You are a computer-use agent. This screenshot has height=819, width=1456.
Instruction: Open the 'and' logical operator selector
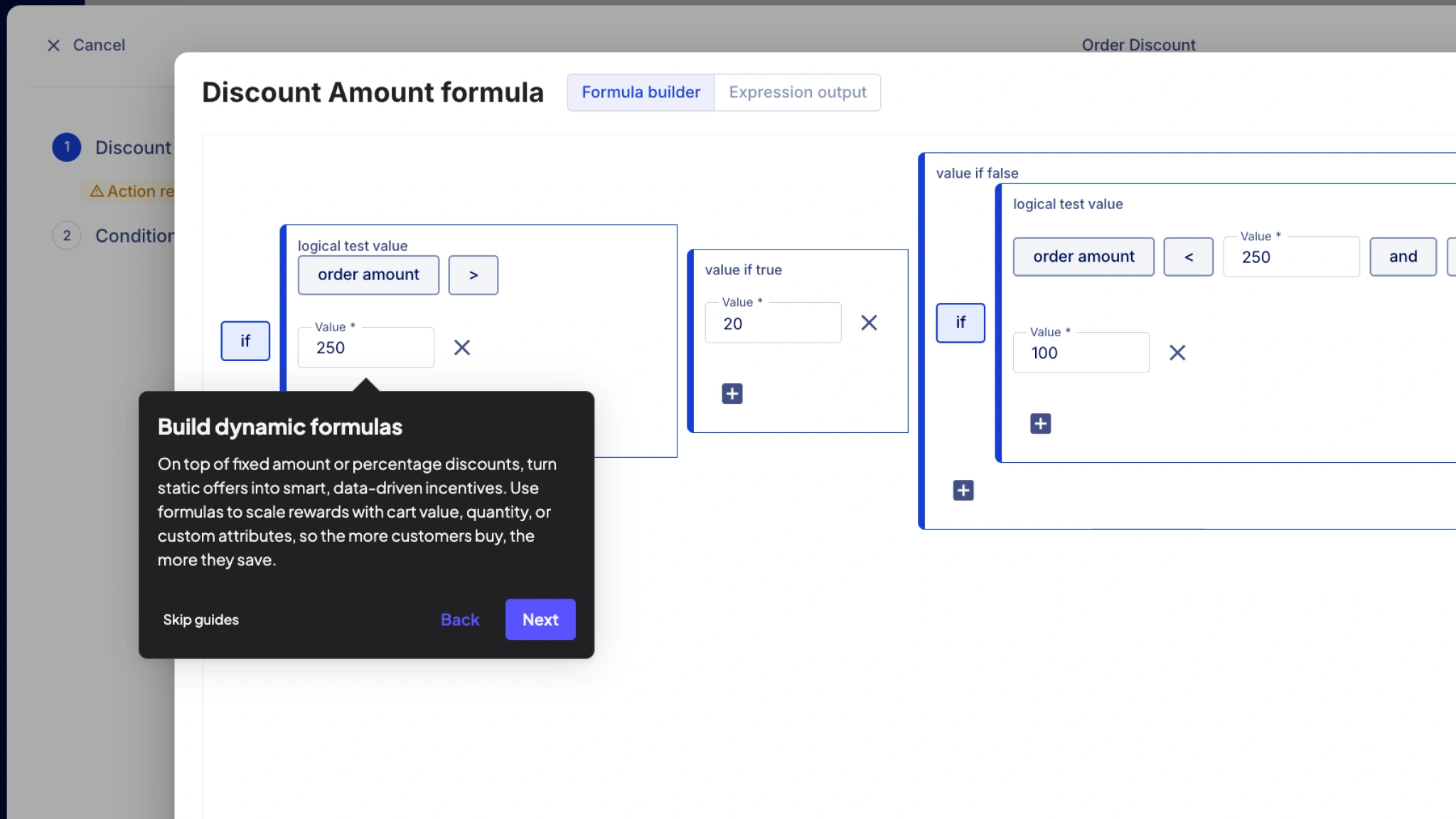click(1403, 257)
